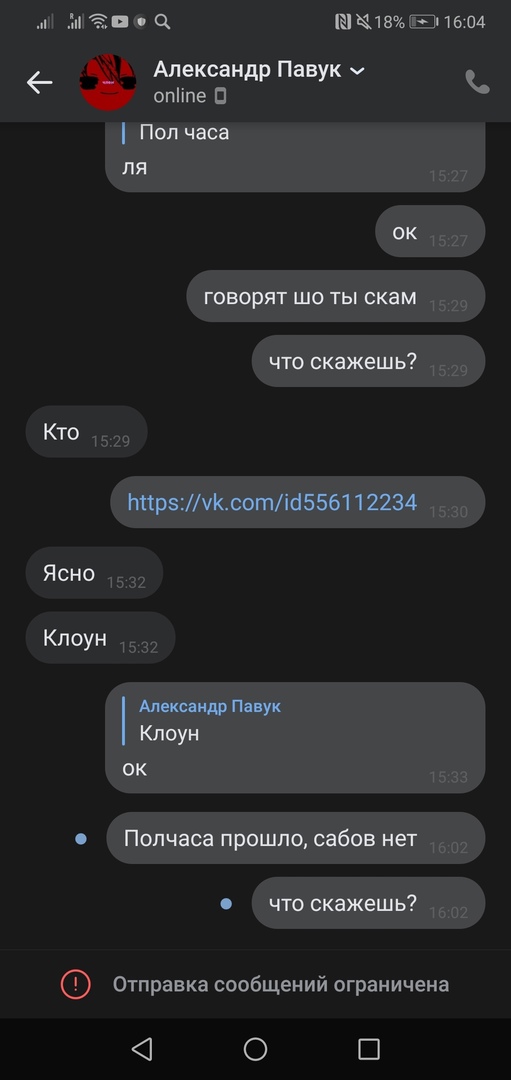Select the "говорят шо ты скам" message
This screenshot has height=1080, width=511.
coord(336,296)
